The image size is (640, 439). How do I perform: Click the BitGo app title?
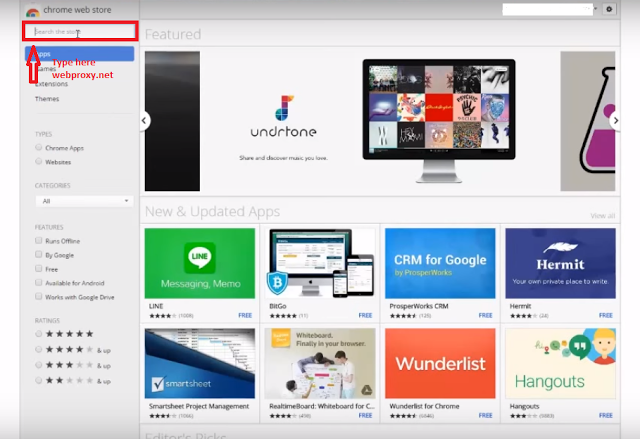click(x=278, y=306)
